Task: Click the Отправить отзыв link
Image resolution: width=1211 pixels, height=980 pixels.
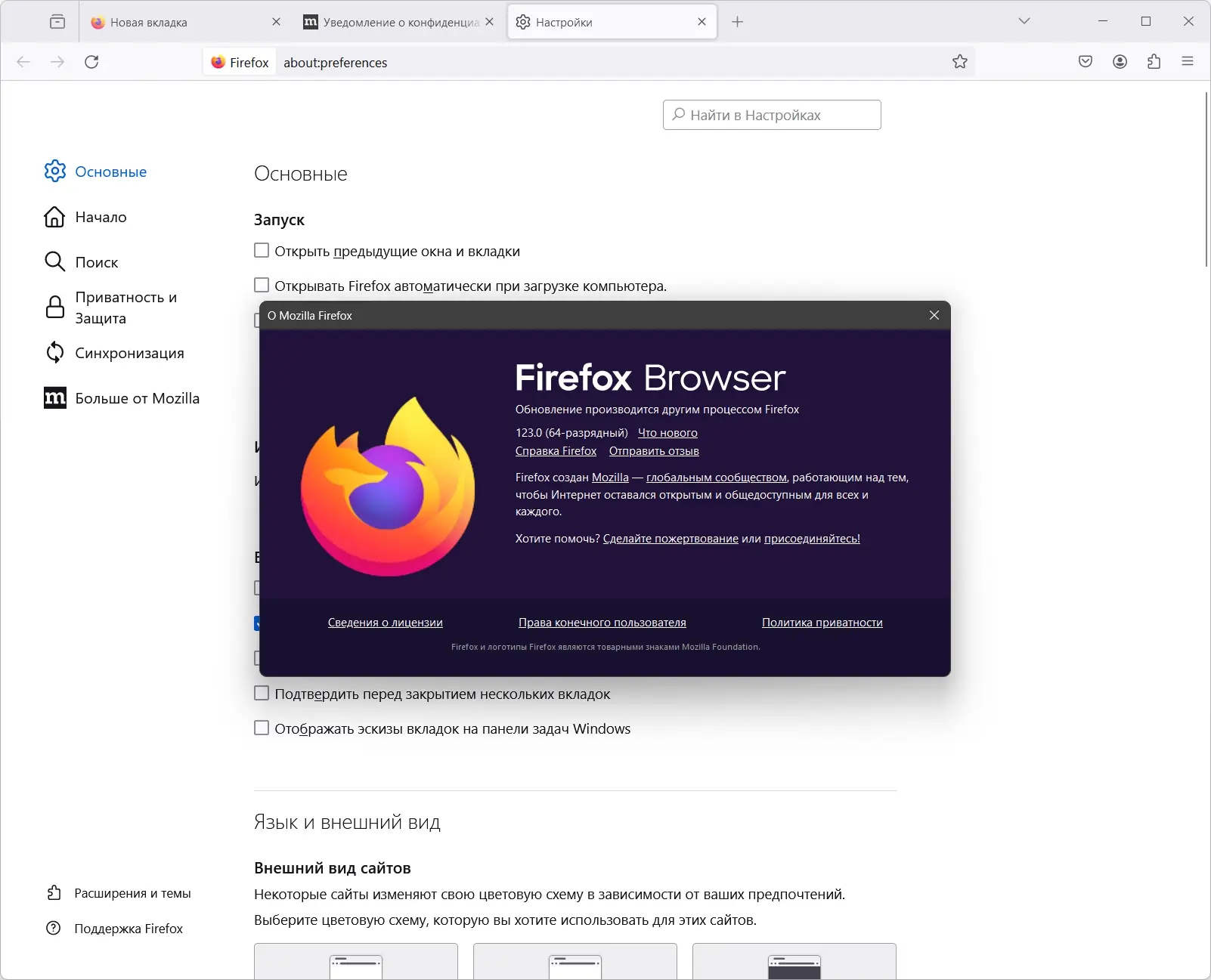Action: point(654,451)
